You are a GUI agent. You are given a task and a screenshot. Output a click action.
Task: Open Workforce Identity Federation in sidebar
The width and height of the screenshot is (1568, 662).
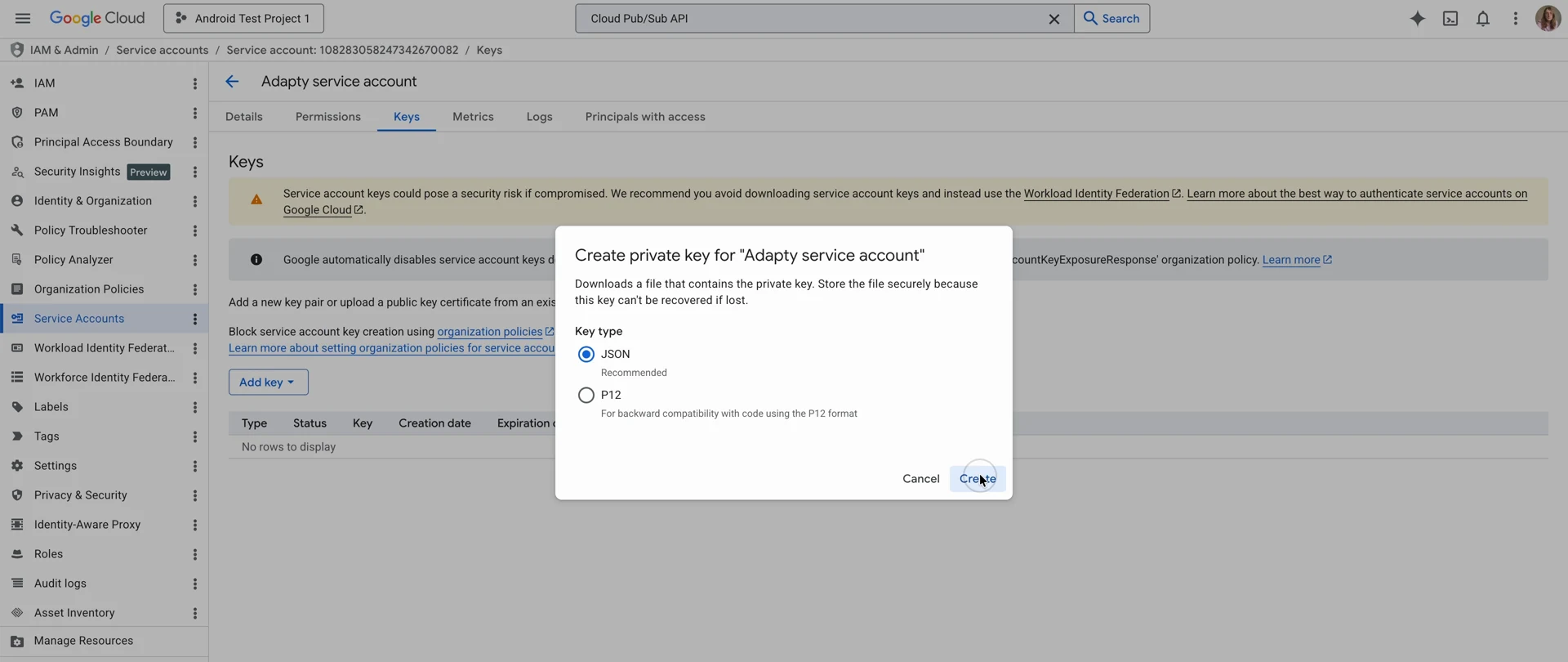[105, 378]
